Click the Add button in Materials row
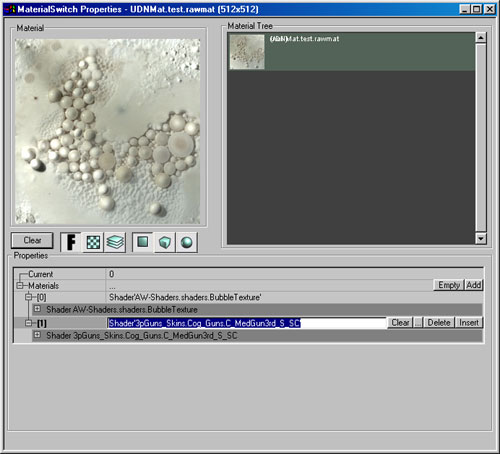This screenshot has width=500, height=454. coord(474,285)
